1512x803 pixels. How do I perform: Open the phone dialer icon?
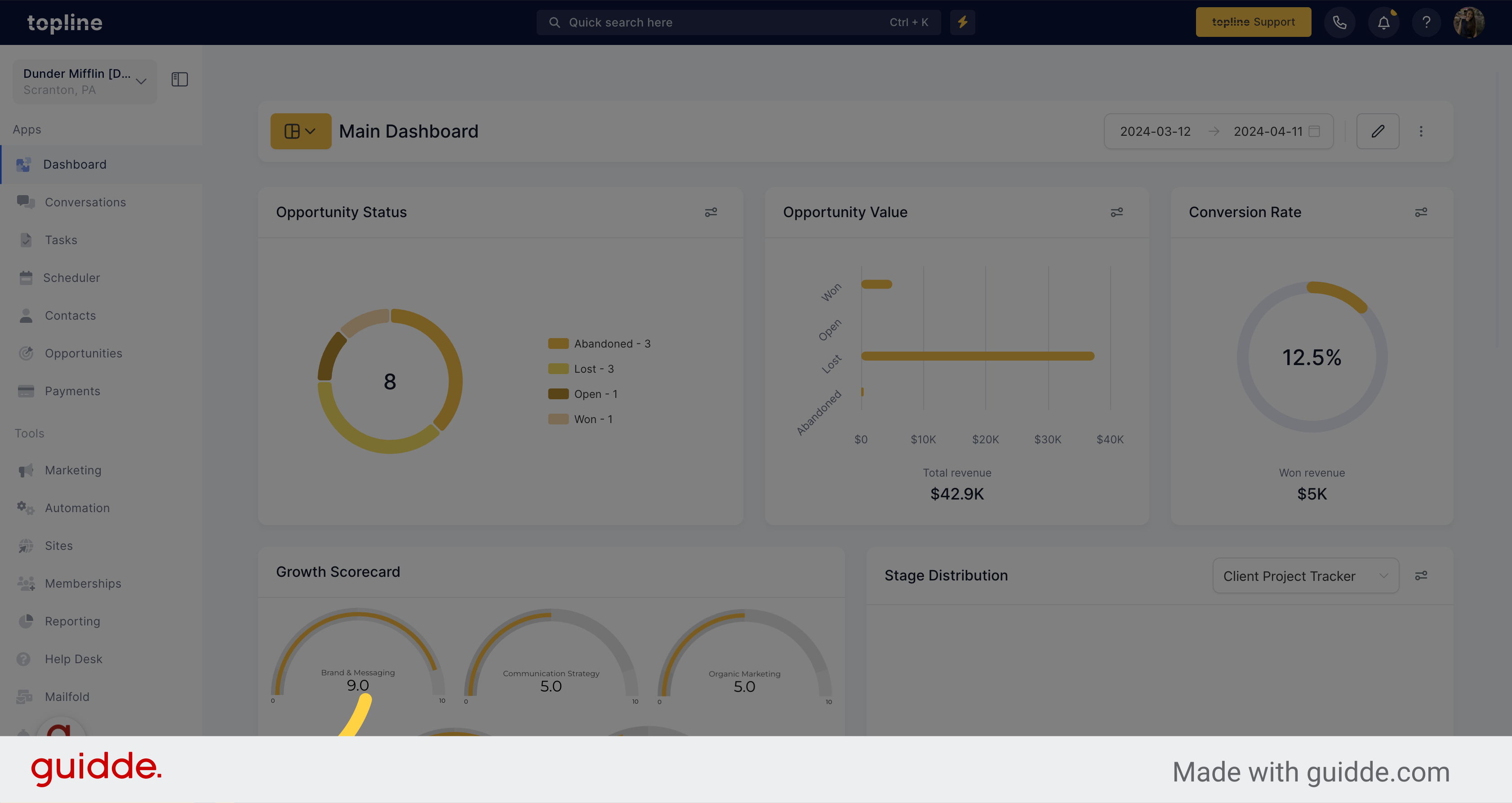click(x=1339, y=22)
